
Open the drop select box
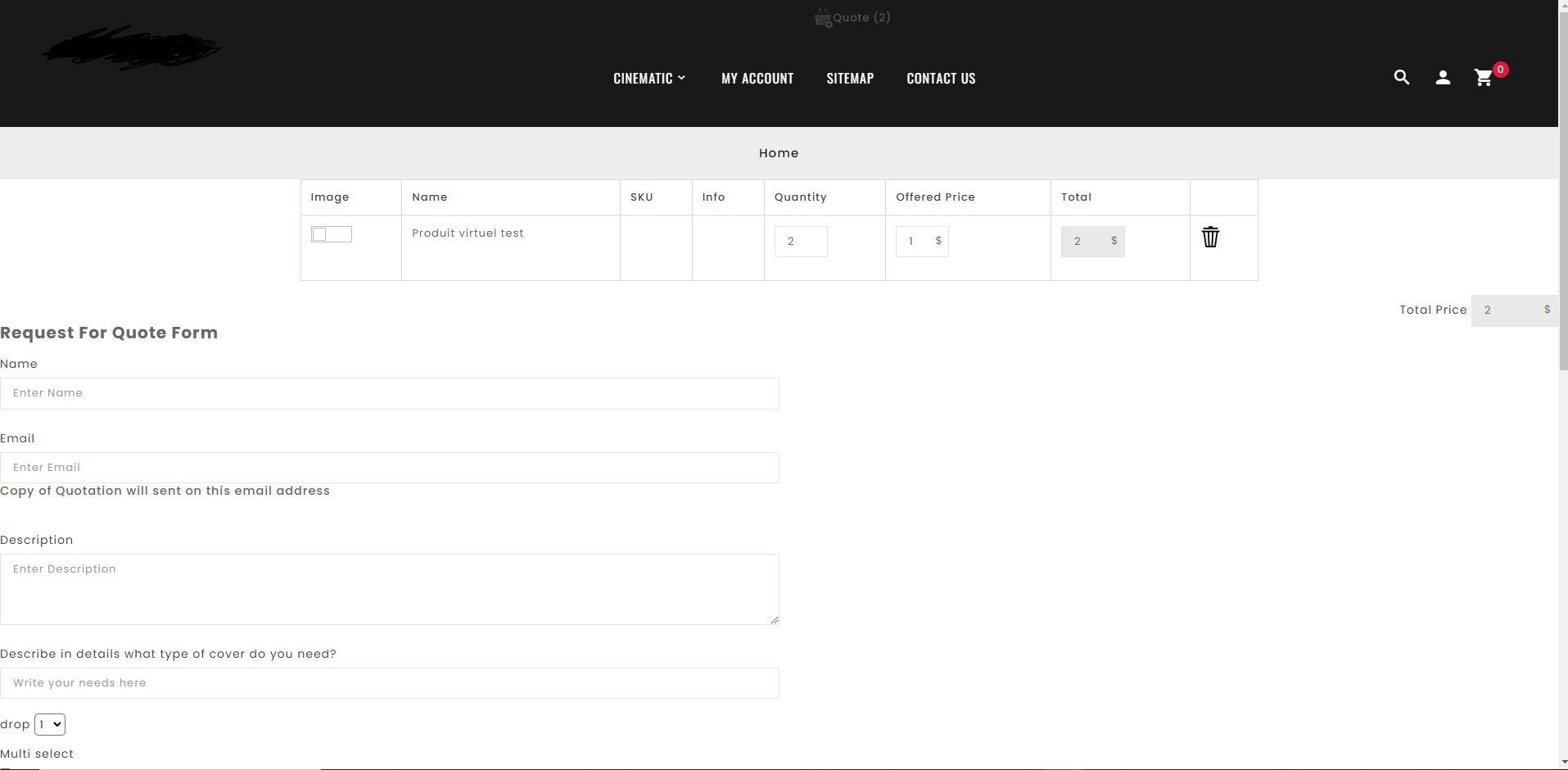click(x=50, y=724)
